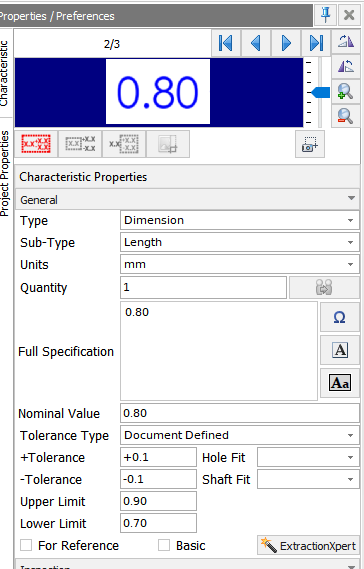Click the single letter A font button

coord(340,350)
